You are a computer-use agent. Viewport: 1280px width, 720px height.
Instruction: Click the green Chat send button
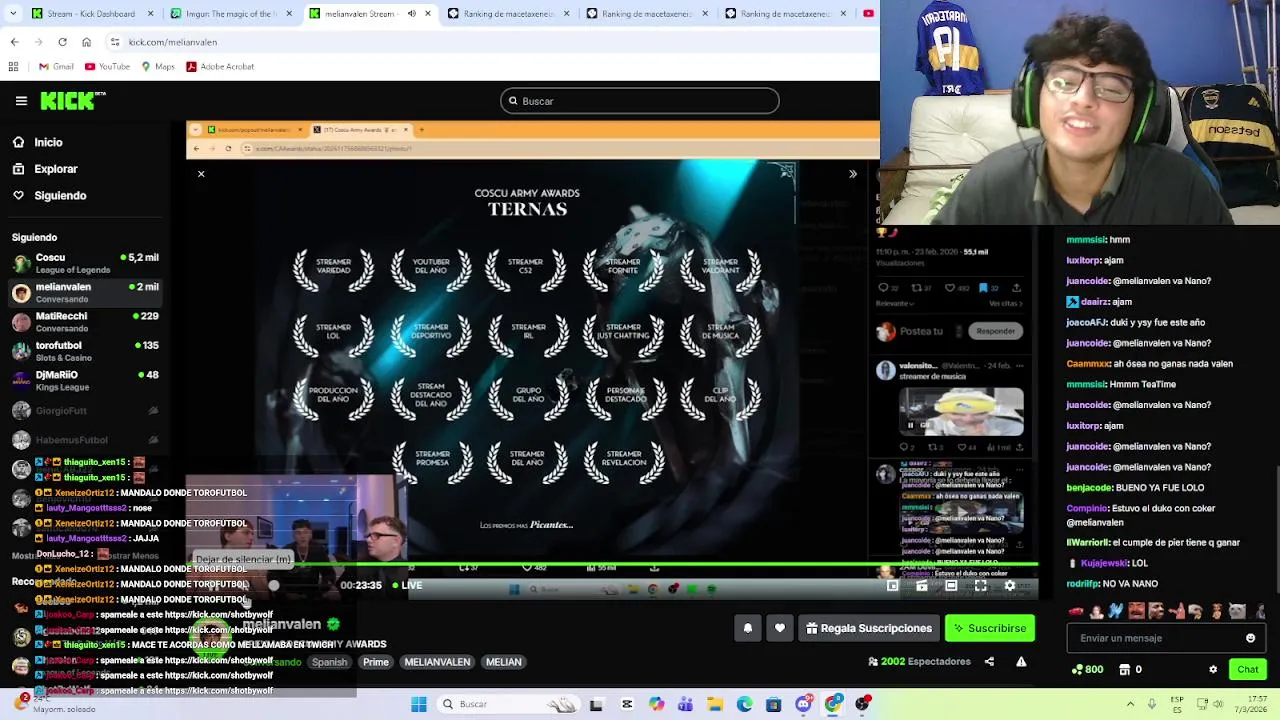click(1247, 669)
